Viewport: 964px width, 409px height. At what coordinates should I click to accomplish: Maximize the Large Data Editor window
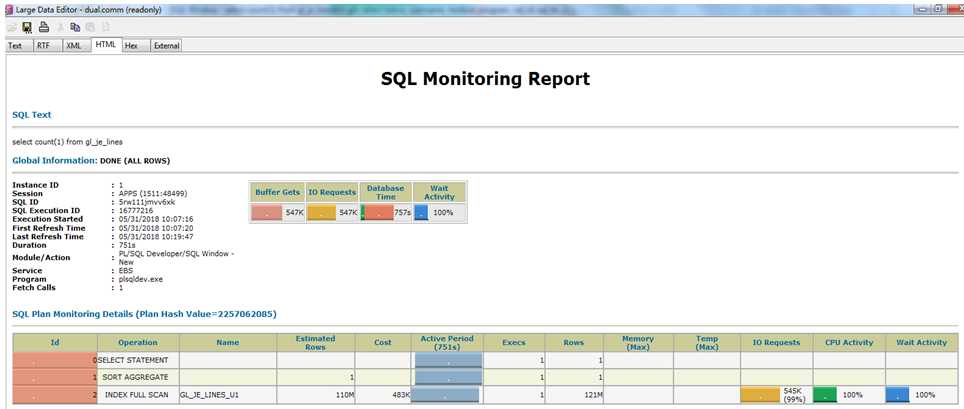938,9
